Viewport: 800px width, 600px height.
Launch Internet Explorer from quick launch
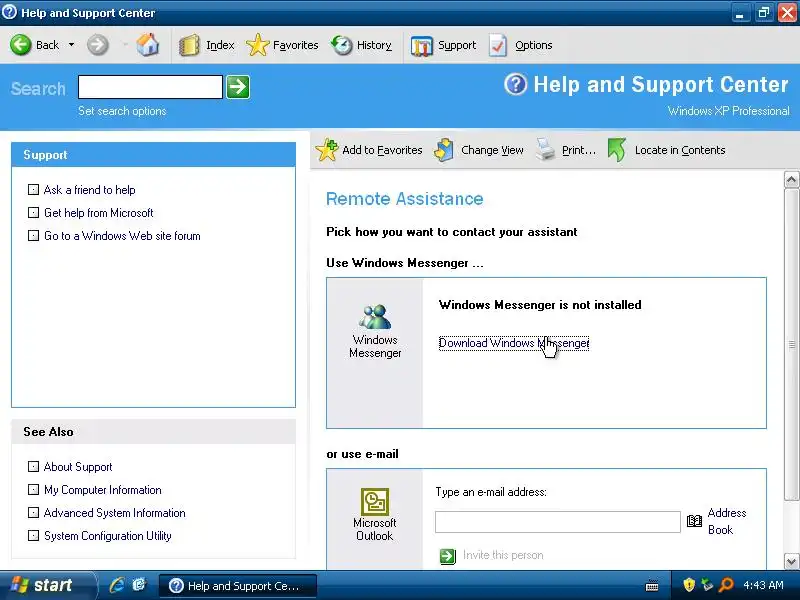pyautogui.click(x=117, y=585)
